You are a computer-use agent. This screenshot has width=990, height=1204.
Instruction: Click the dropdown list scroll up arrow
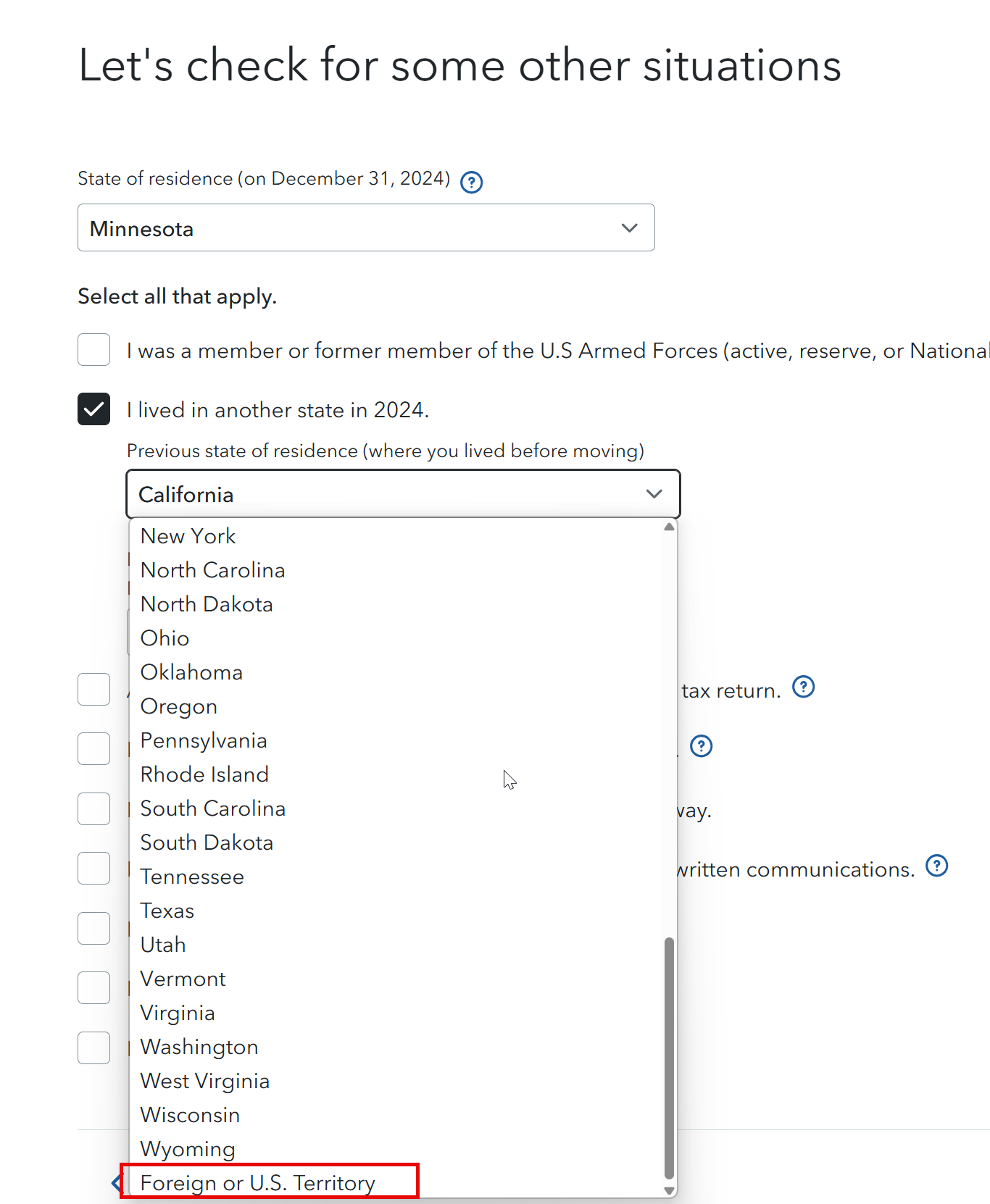pyautogui.click(x=669, y=527)
